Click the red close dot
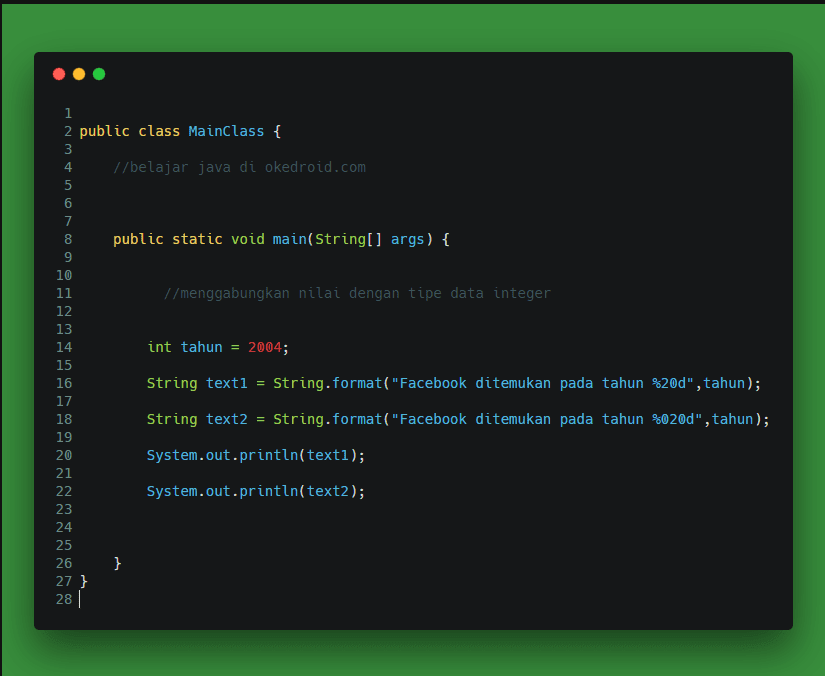Image resolution: width=825 pixels, height=676 pixels. 59,74
